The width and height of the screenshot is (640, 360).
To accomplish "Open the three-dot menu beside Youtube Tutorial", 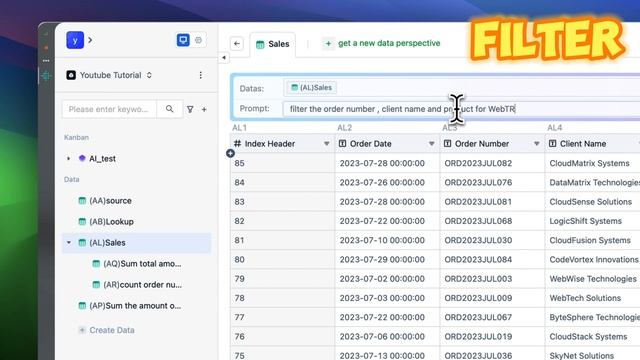I will pyautogui.click(x=200, y=75).
